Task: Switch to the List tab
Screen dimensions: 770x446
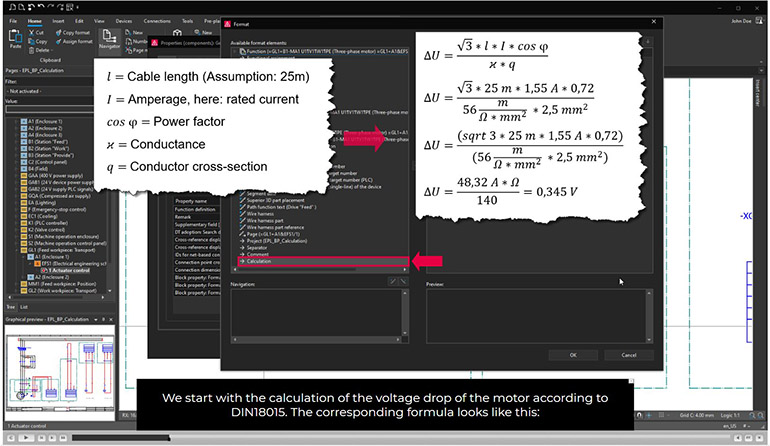Action: (24, 306)
